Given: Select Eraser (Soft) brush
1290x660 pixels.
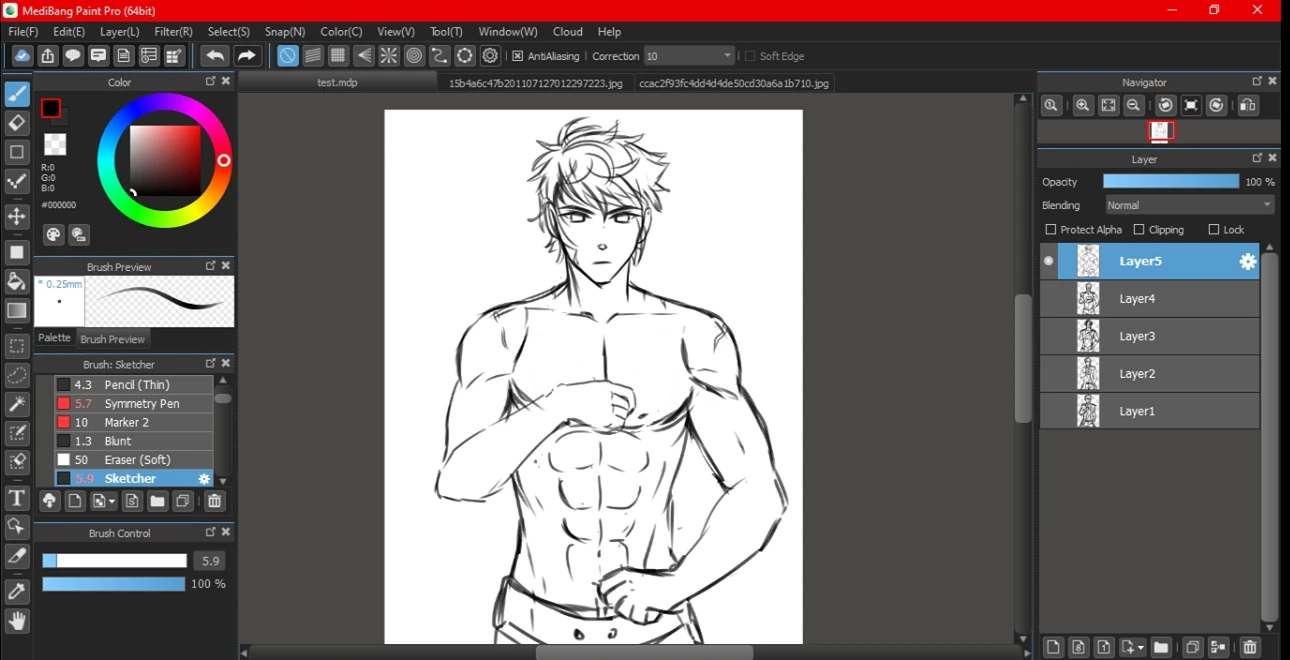Looking at the screenshot, I should coord(134,460).
